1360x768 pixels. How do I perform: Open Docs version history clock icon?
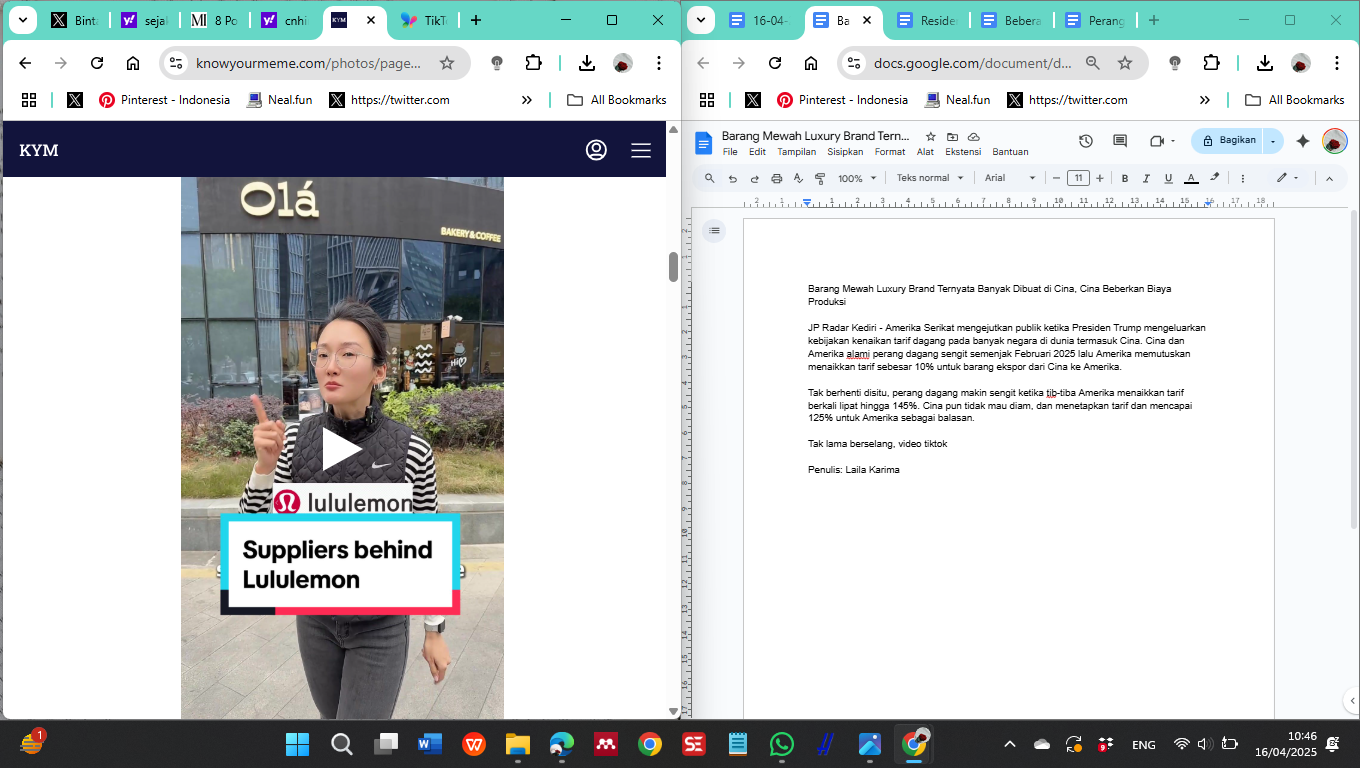pyautogui.click(x=1086, y=141)
